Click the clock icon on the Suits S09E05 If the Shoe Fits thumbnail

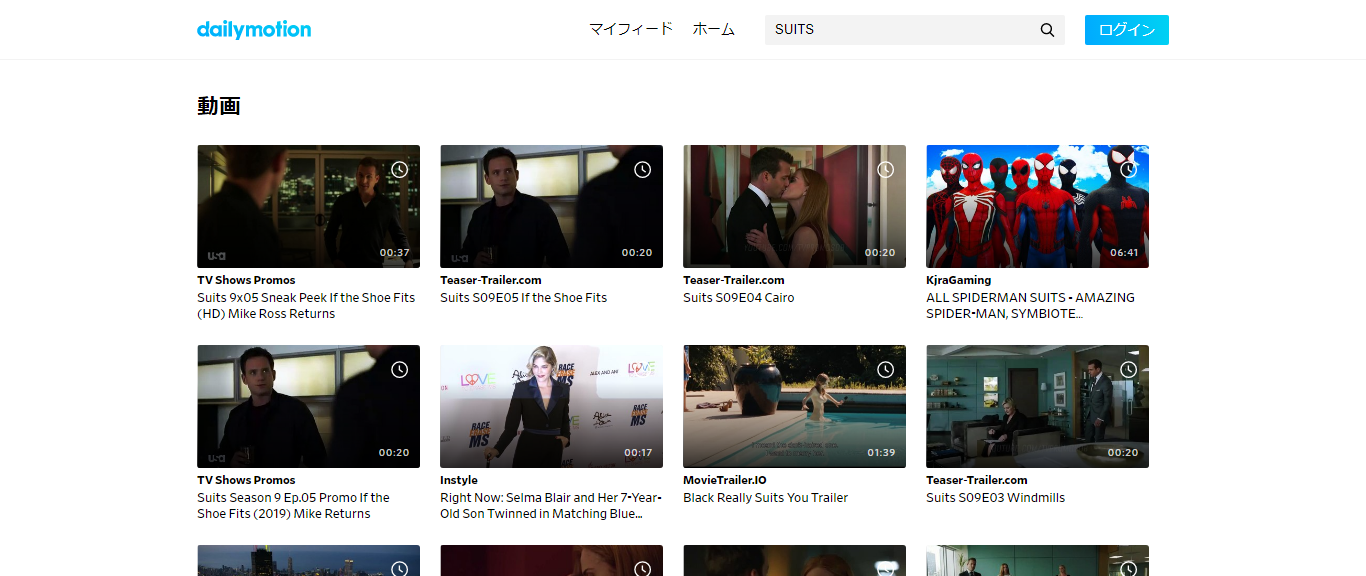[642, 170]
